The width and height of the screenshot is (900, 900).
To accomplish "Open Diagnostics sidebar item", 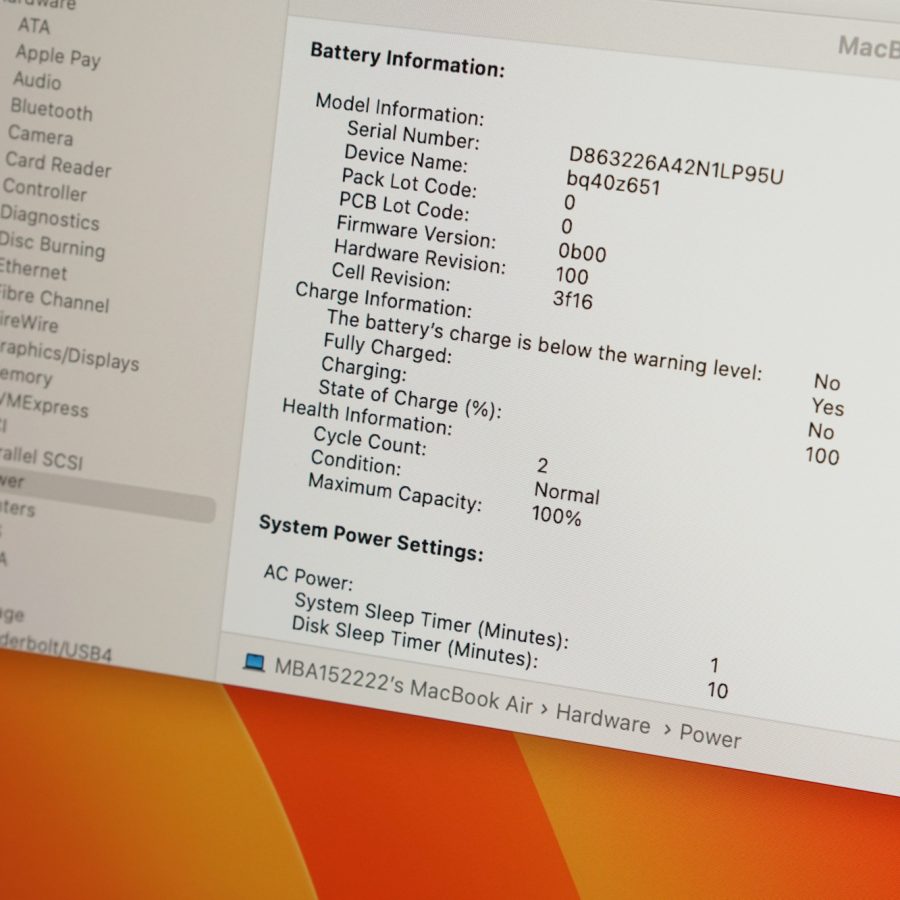I will click(x=50, y=218).
